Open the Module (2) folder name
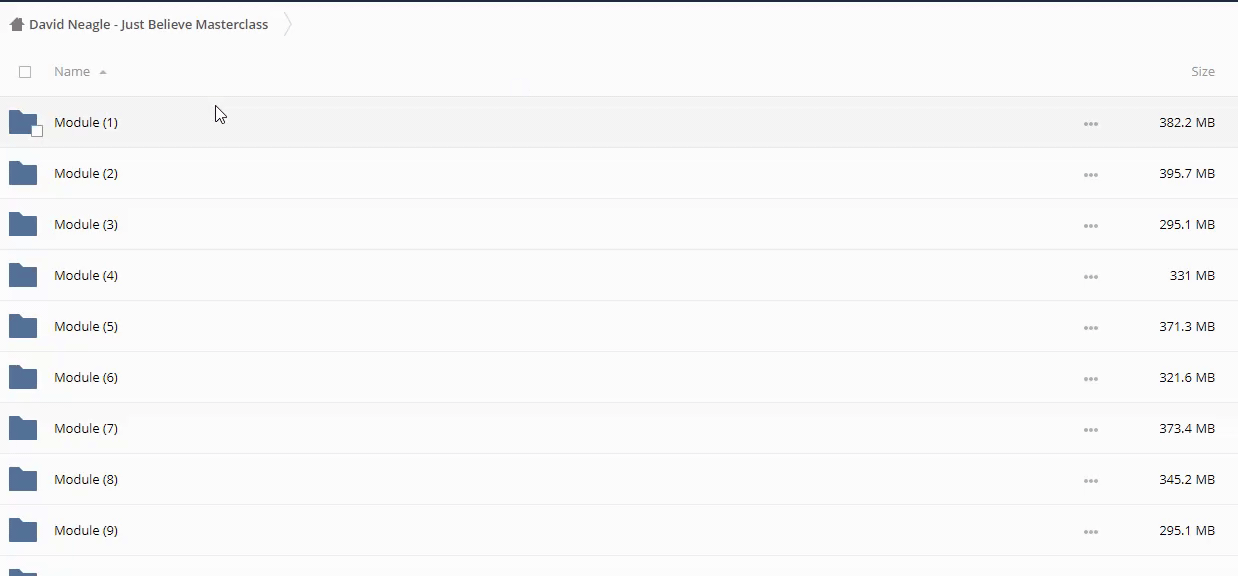Screen dimensions: 1238x576 pos(86,174)
